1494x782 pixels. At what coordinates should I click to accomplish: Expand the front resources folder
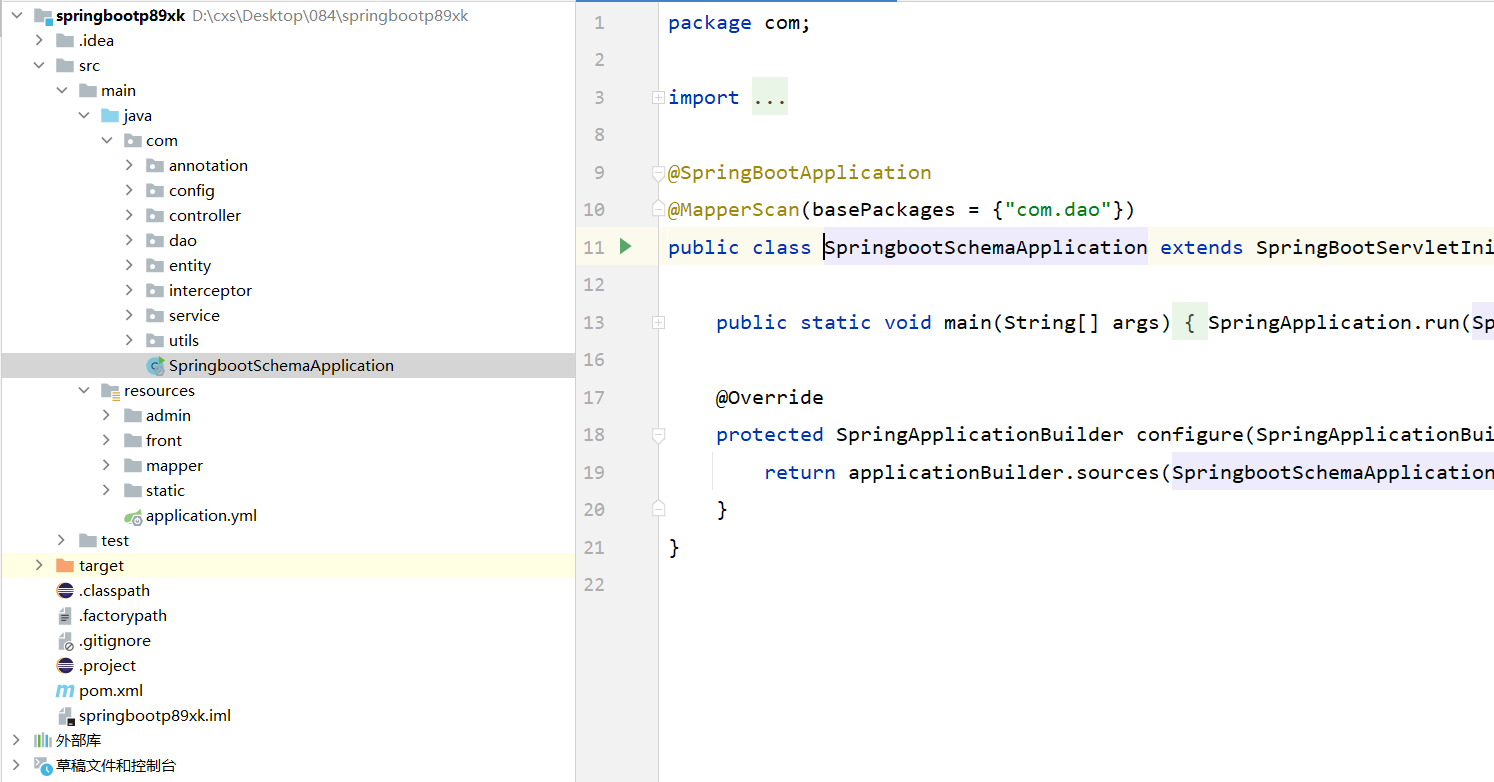click(x=107, y=441)
